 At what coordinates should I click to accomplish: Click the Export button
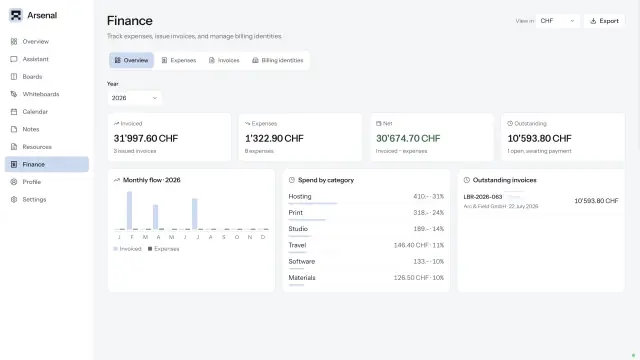(604, 21)
